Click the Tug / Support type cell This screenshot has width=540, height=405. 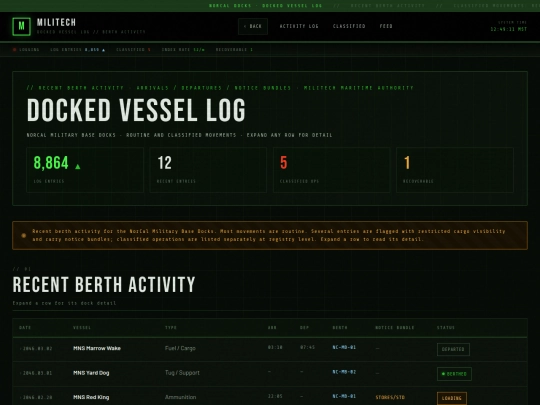[x=182, y=373]
